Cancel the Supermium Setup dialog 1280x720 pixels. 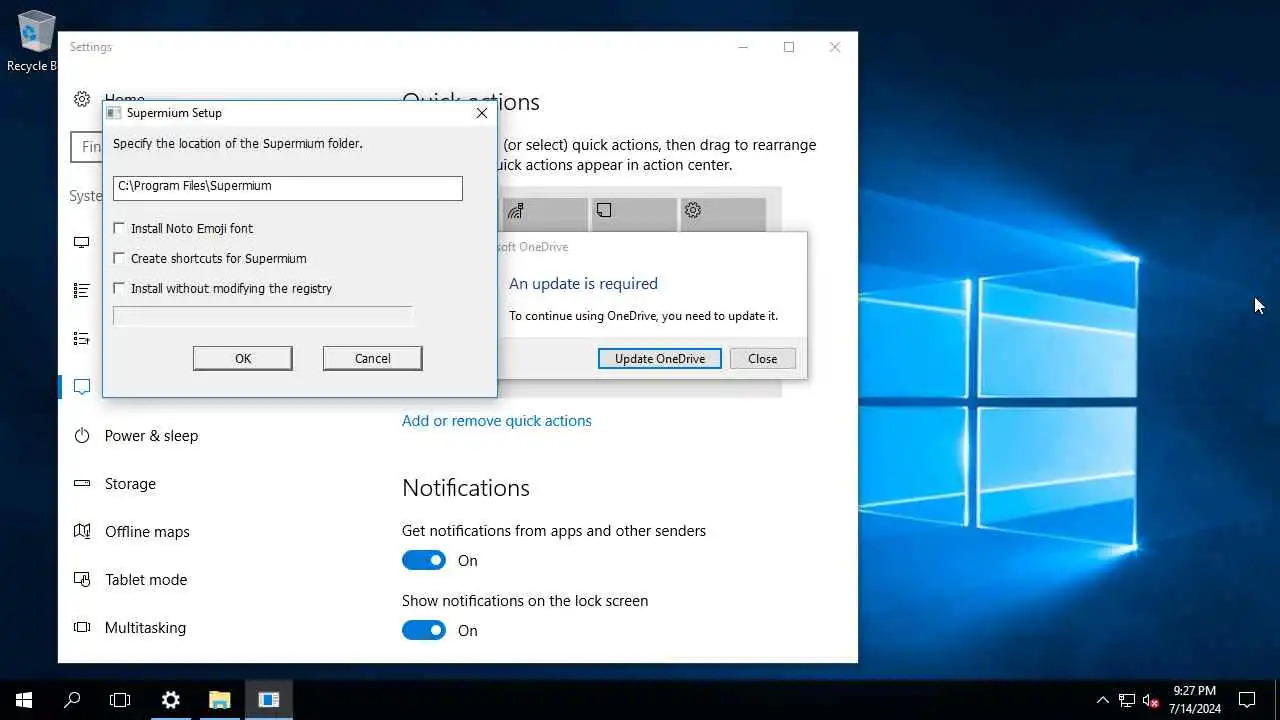pyautogui.click(x=372, y=358)
